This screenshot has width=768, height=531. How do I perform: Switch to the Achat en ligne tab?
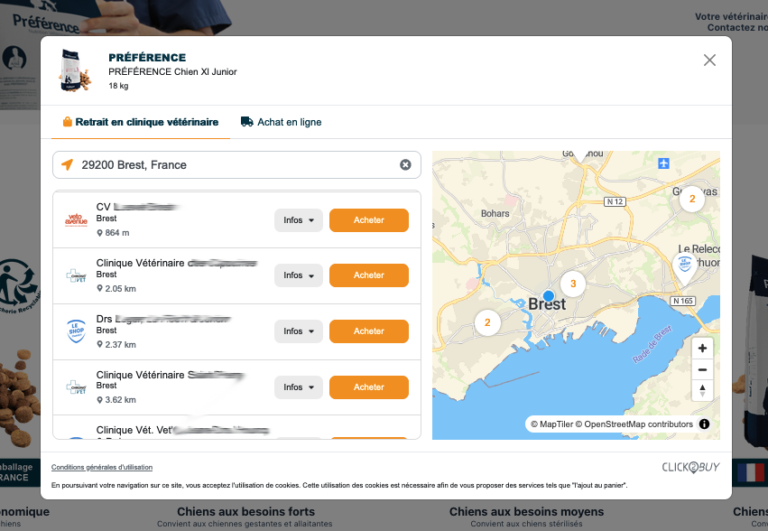[x=281, y=122]
